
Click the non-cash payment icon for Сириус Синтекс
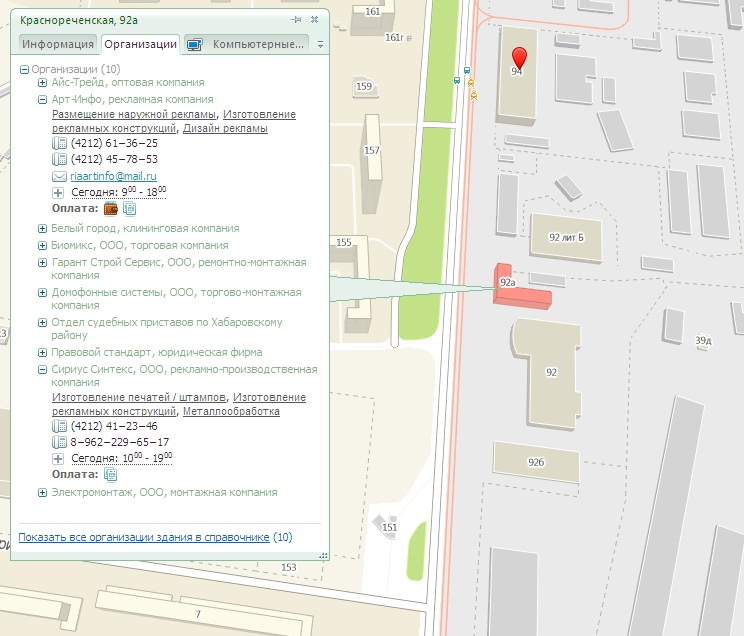pyautogui.click(x=111, y=474)
